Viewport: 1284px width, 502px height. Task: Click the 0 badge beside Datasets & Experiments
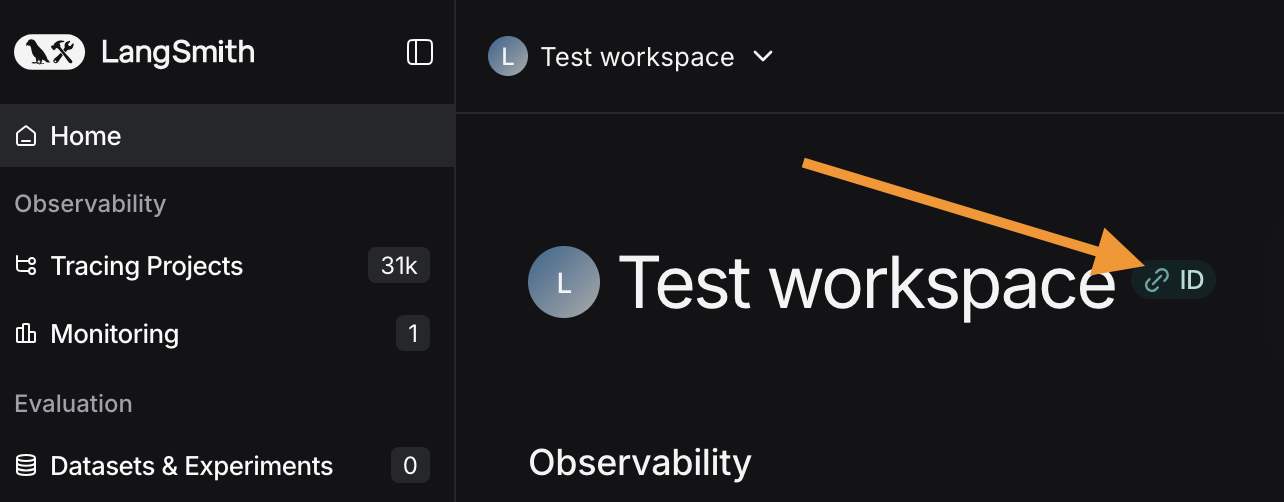410,466
